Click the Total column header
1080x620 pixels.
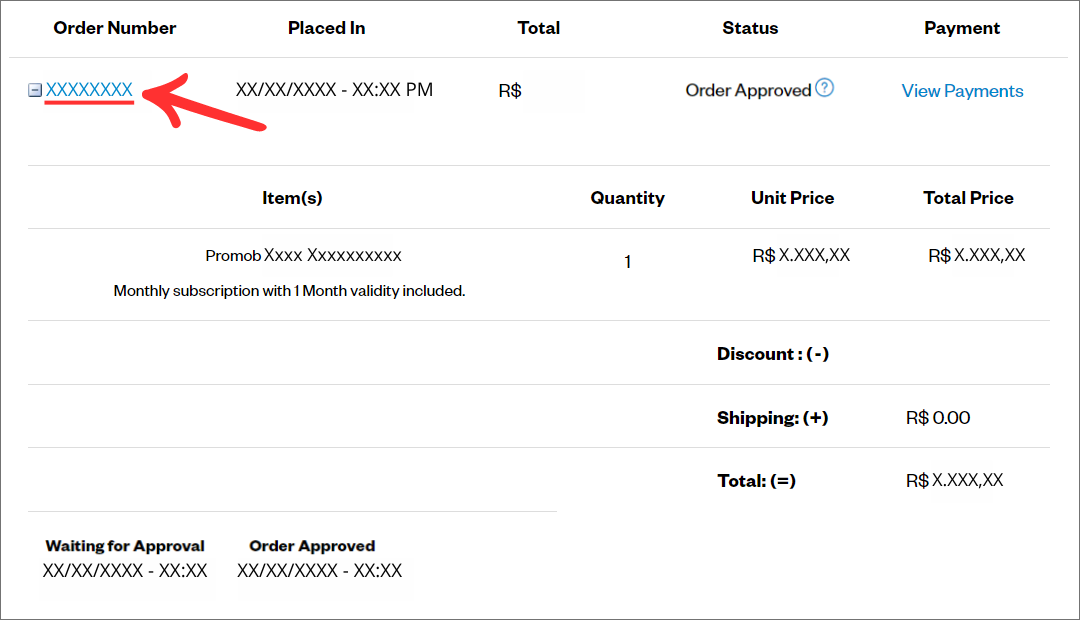pos(538,28)
